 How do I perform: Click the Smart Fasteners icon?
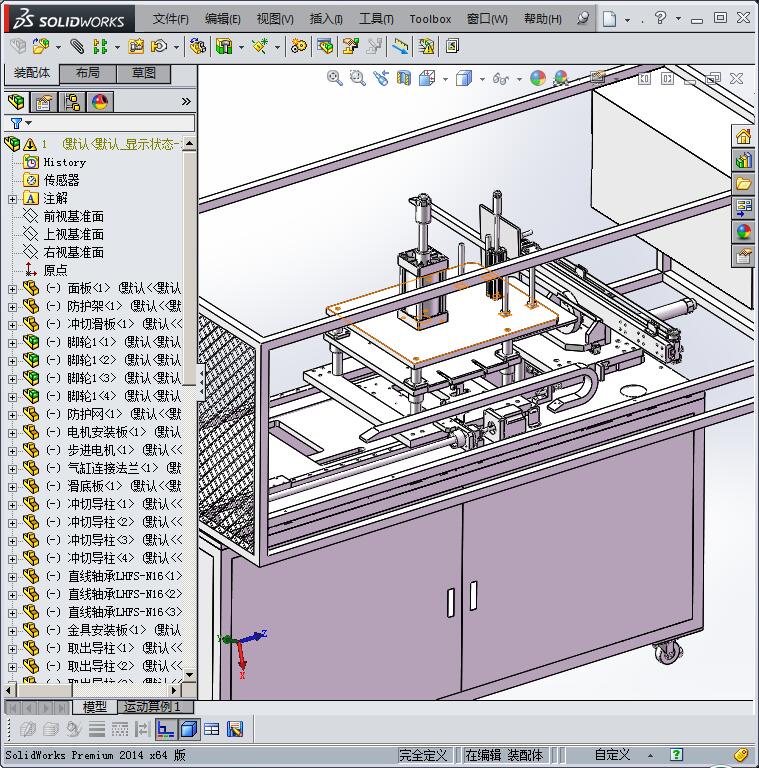tap(136, 47)
